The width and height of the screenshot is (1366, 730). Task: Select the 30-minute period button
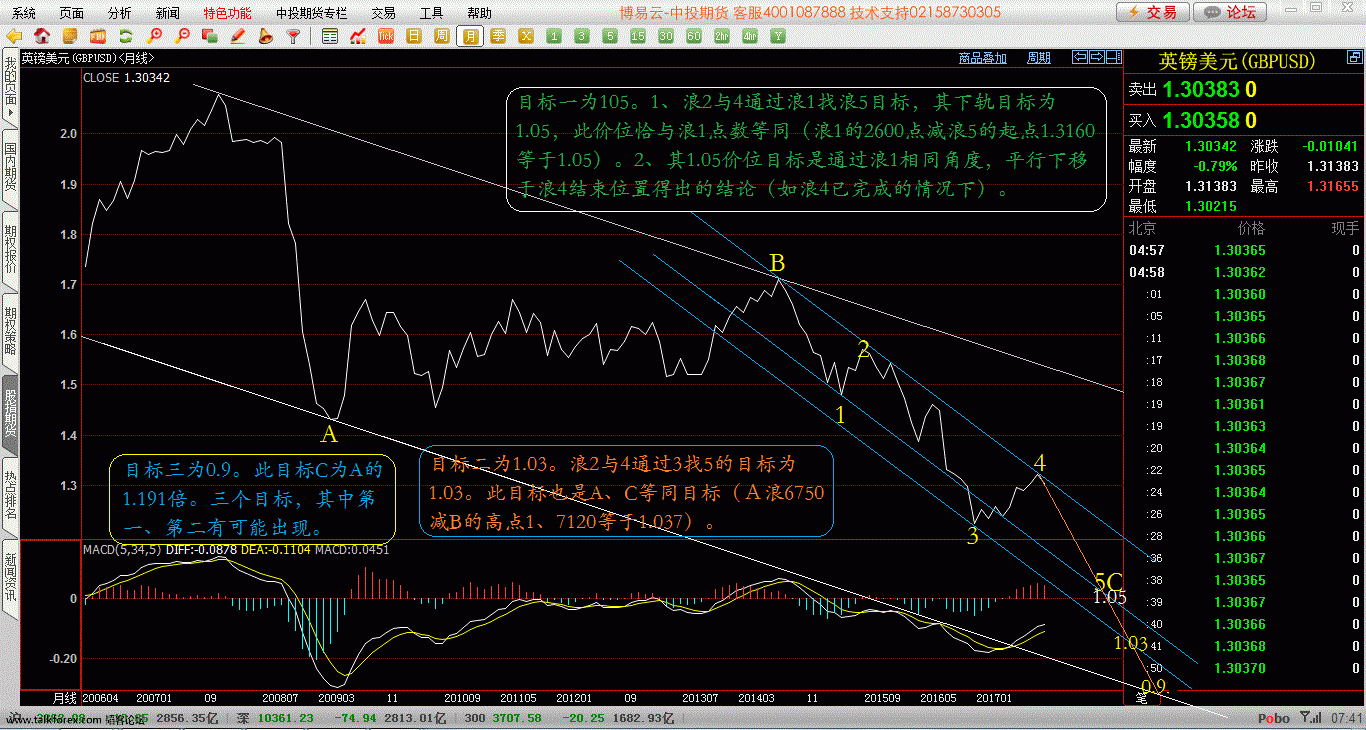click(x=666, y=36)
